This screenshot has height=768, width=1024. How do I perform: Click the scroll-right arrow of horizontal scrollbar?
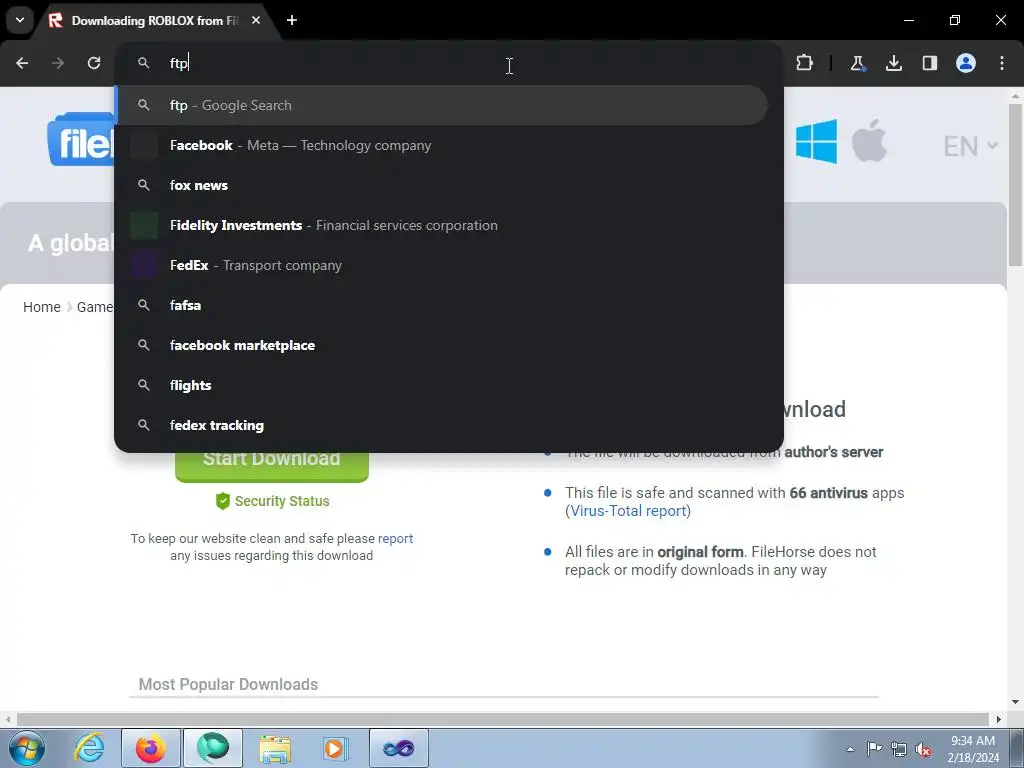999,719
